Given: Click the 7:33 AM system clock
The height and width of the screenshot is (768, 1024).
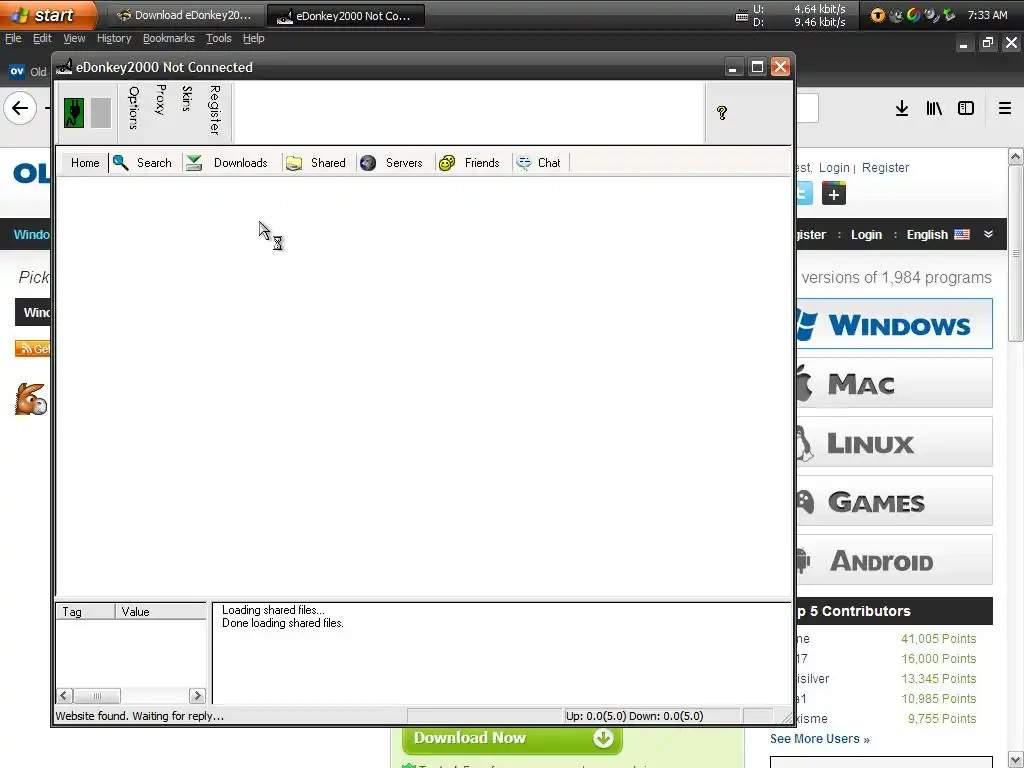Looking at the screenshot, I should [x=987, y=15].
